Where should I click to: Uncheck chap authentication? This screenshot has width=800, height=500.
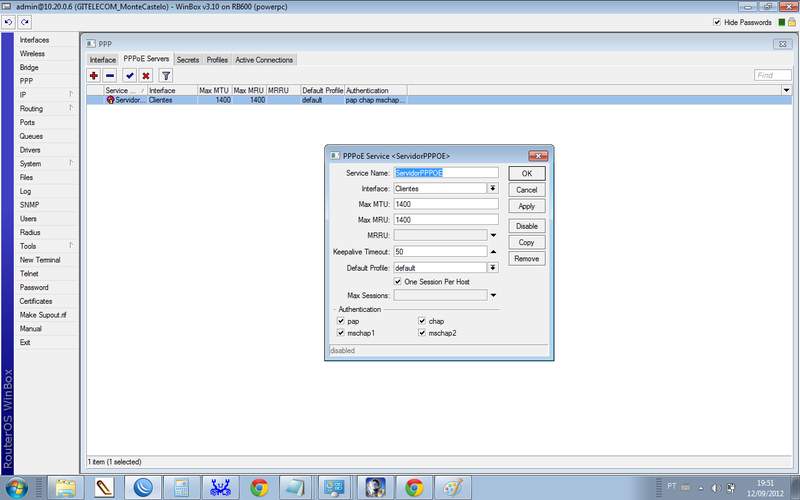pos(422,321)
